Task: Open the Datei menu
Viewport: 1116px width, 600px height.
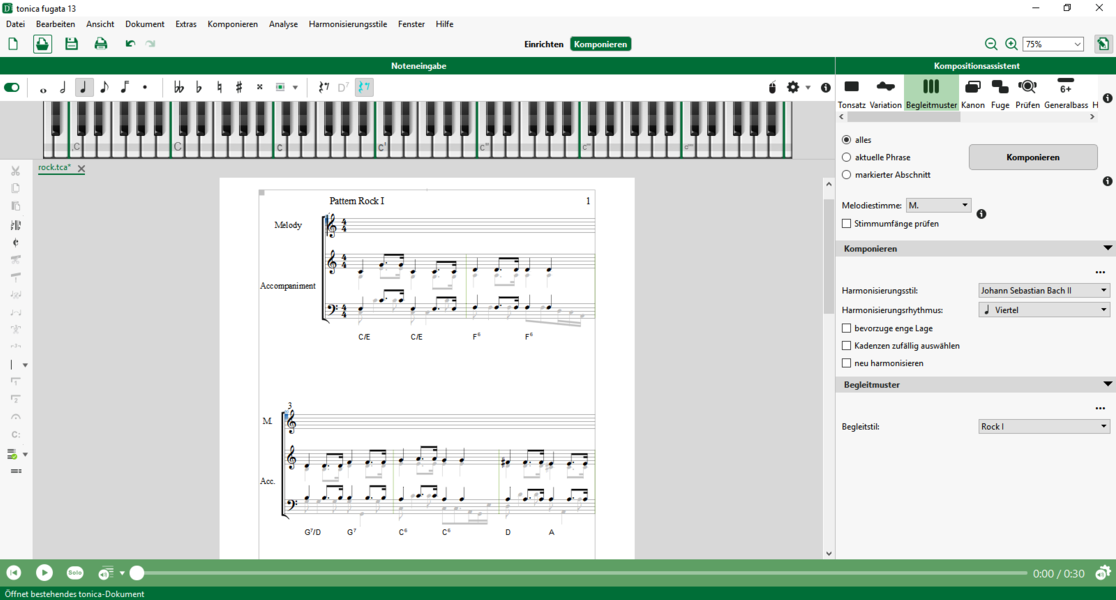Action: click(15, 24)
